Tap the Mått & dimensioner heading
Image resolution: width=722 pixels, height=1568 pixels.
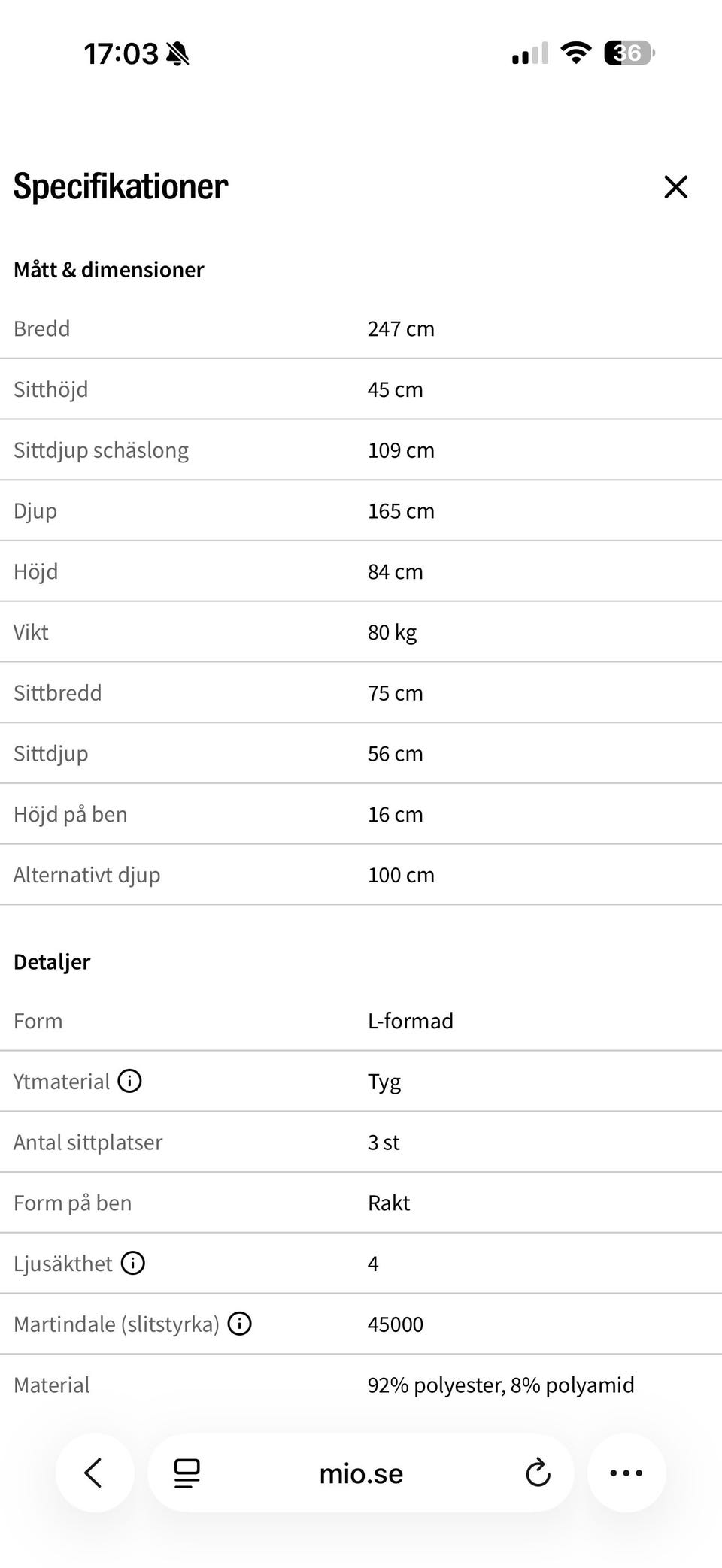[108, 269]
